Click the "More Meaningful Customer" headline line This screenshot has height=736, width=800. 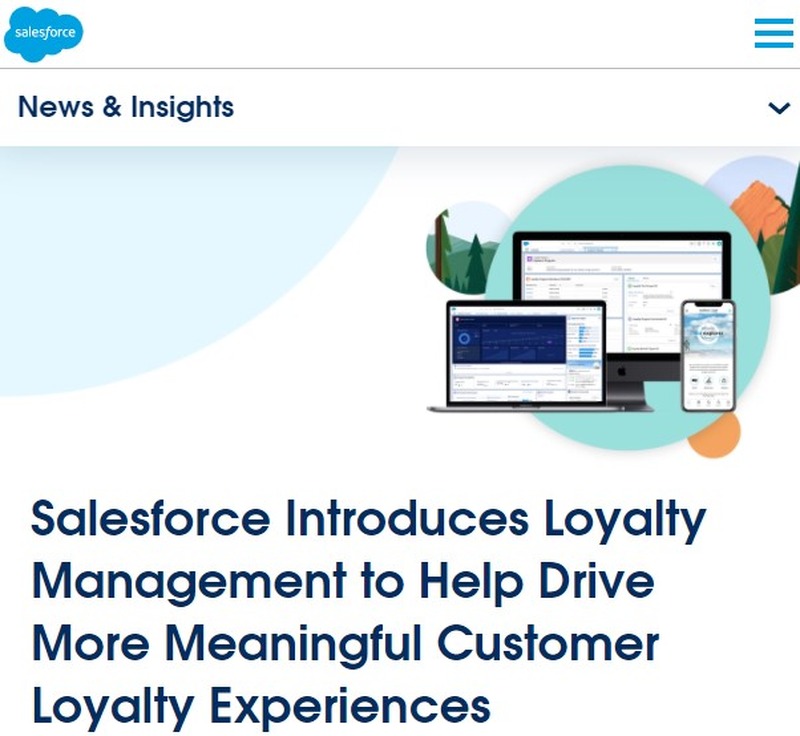tap(345, 644)
